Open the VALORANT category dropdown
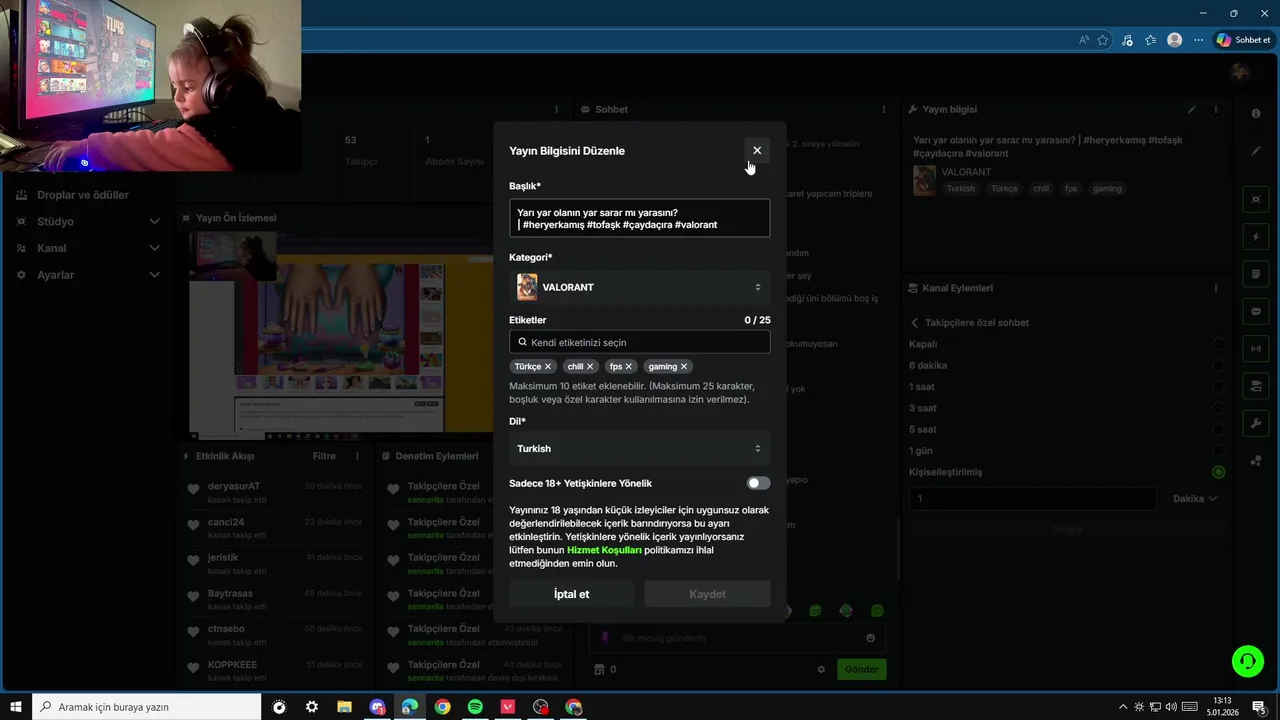The width and height of the screenshot is (1280, 720). [x=639, y=287]
